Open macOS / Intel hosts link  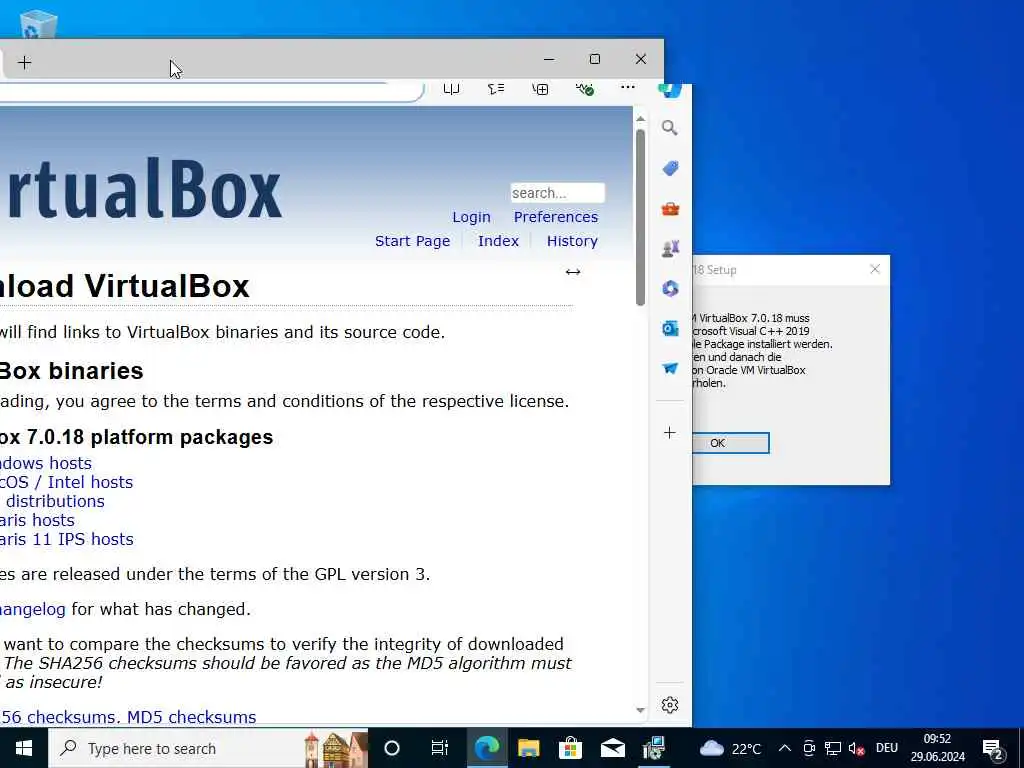(66, 482)
